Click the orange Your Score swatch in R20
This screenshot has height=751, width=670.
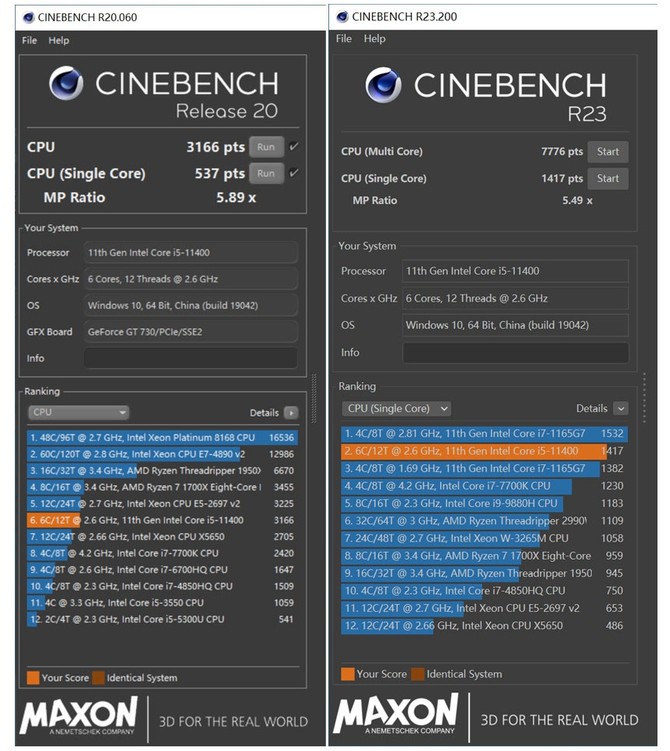point(33,677)
